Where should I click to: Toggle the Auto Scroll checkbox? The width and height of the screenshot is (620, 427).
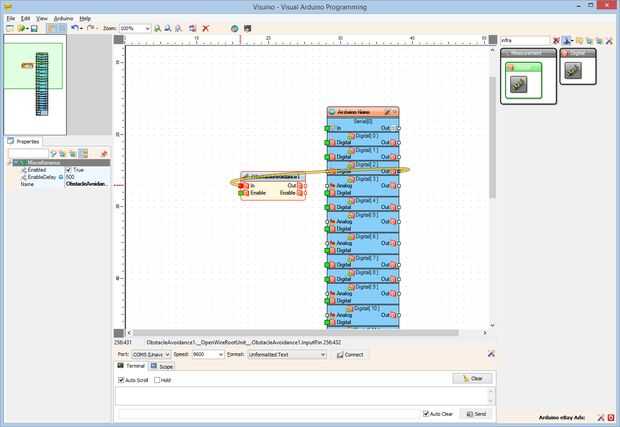tap(121, 380)
